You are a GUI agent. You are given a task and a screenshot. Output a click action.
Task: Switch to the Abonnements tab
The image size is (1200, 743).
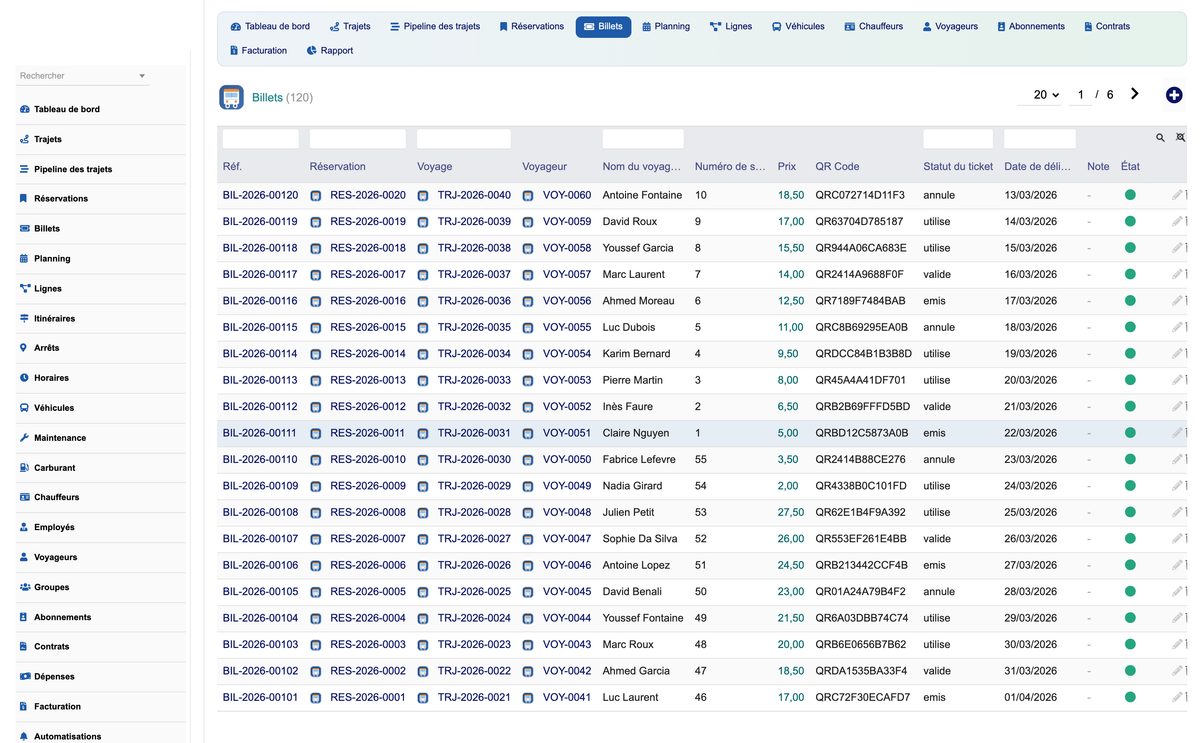1030,27
